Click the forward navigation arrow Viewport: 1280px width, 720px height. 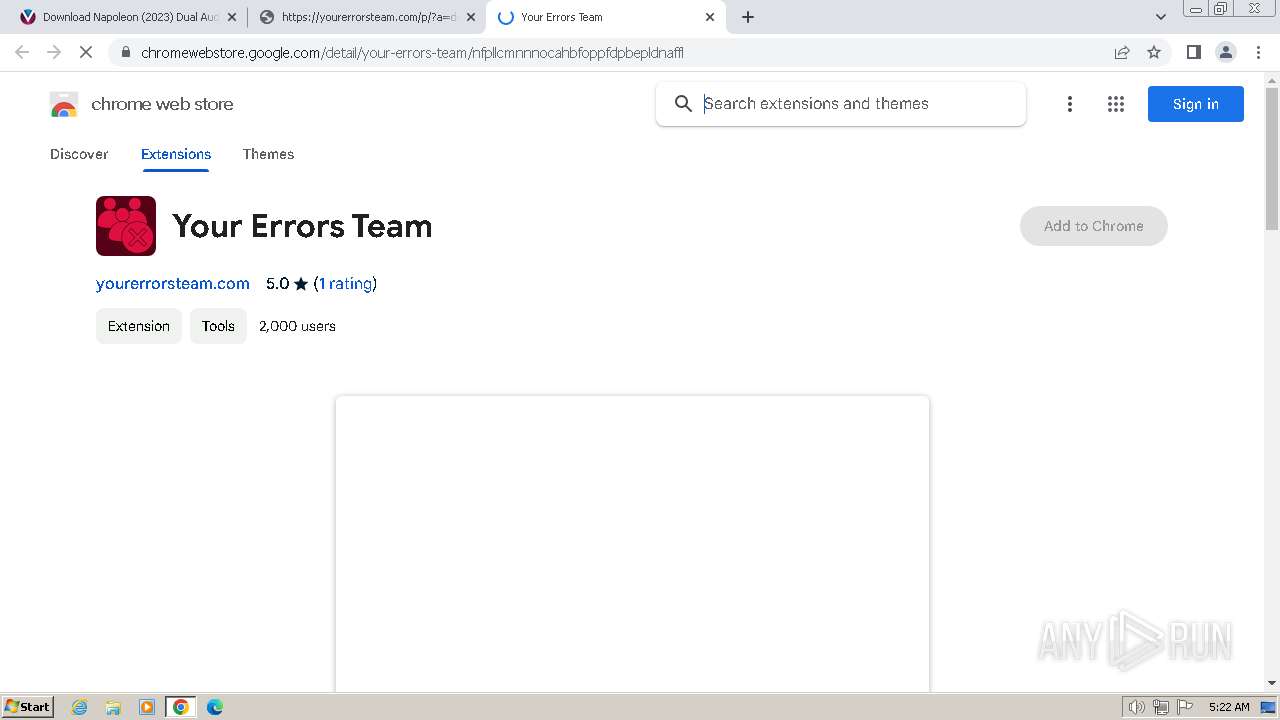point(54,52)
